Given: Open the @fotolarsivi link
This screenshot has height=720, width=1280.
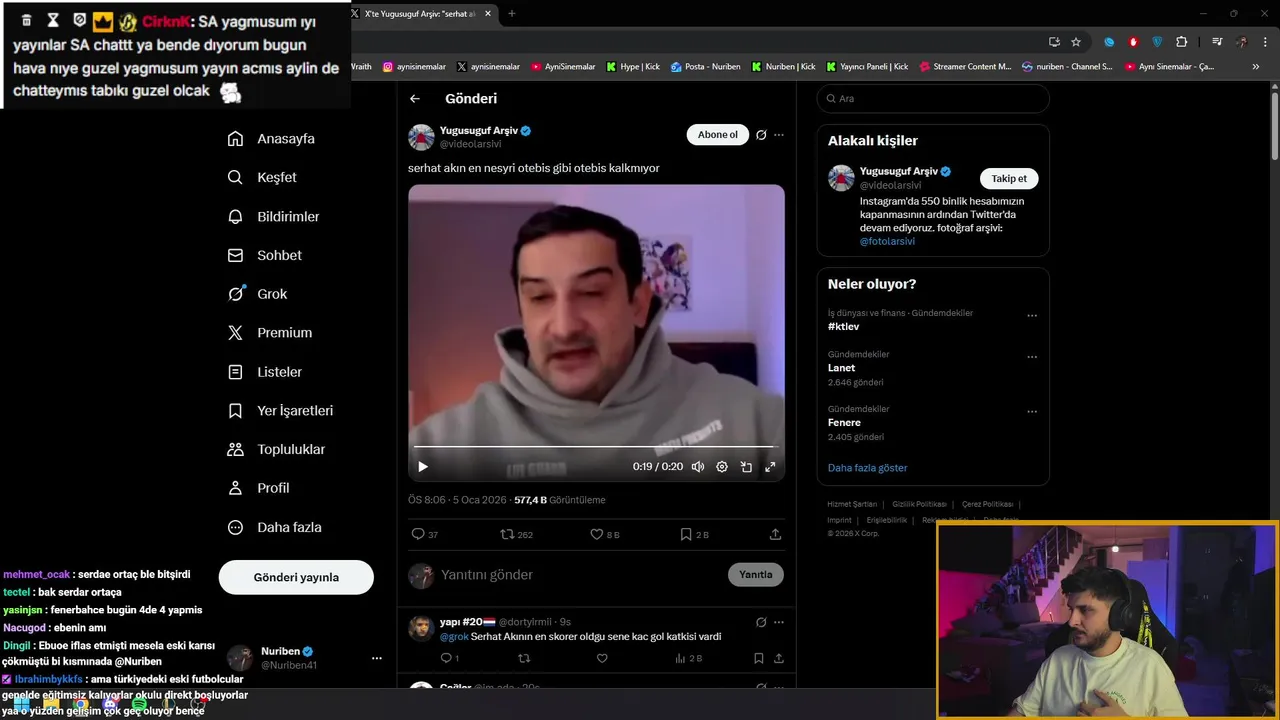Looking at the screenshot, I should (887, 241).
